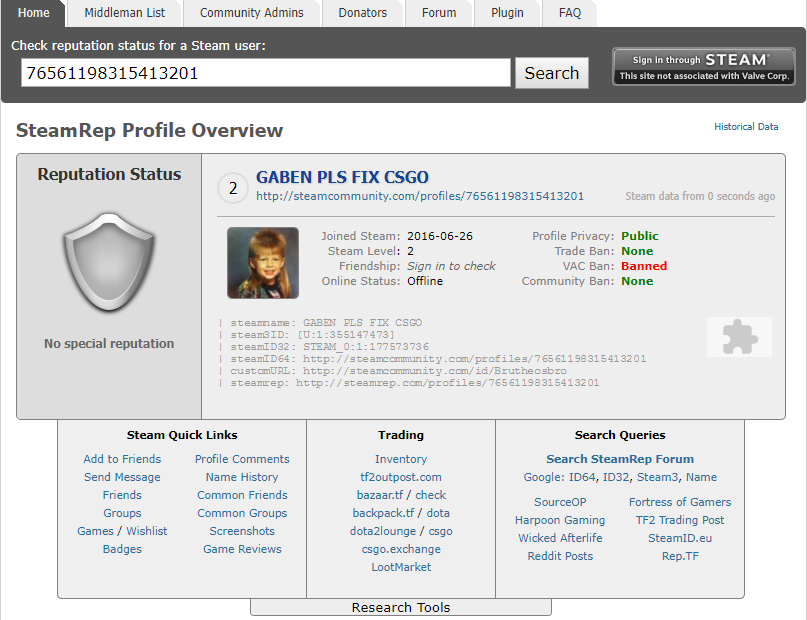Open the Wishlist link
Screen dimensions: 807x620
[x=147, y=531]
